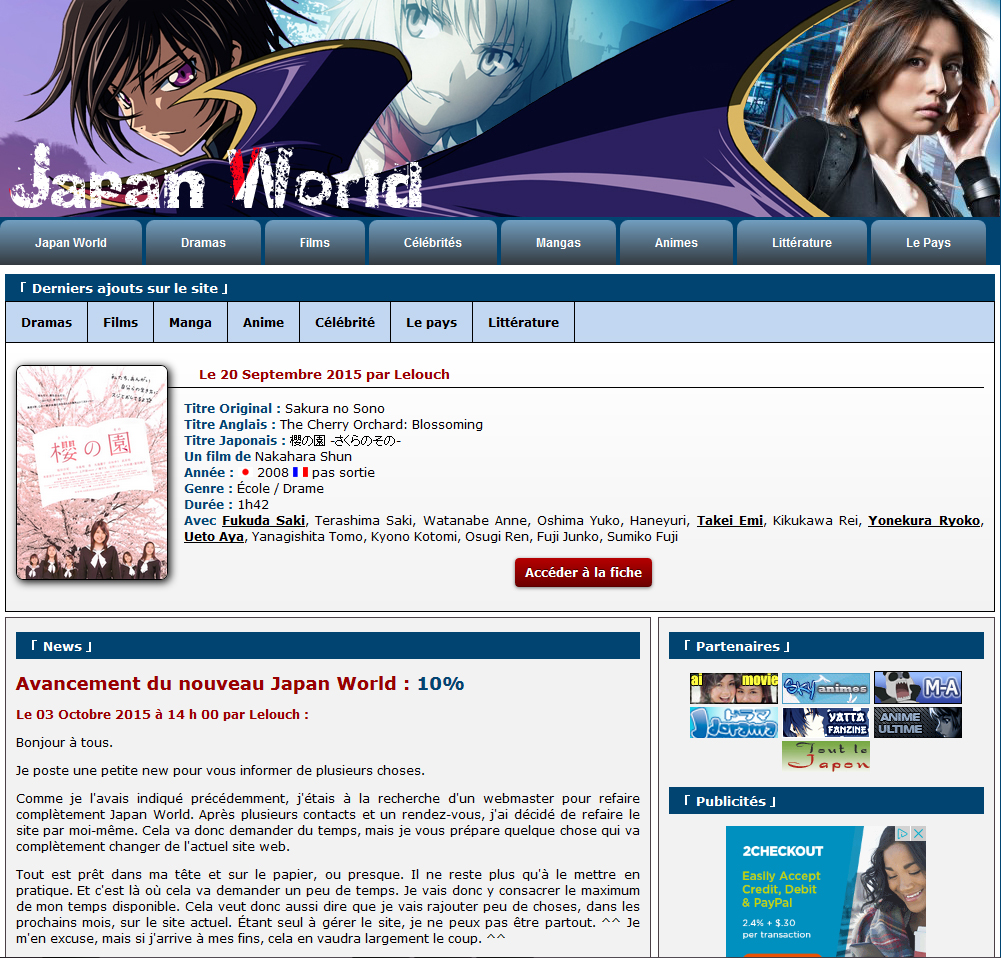Click the 'Partenaires' section header

pos(826,646)
